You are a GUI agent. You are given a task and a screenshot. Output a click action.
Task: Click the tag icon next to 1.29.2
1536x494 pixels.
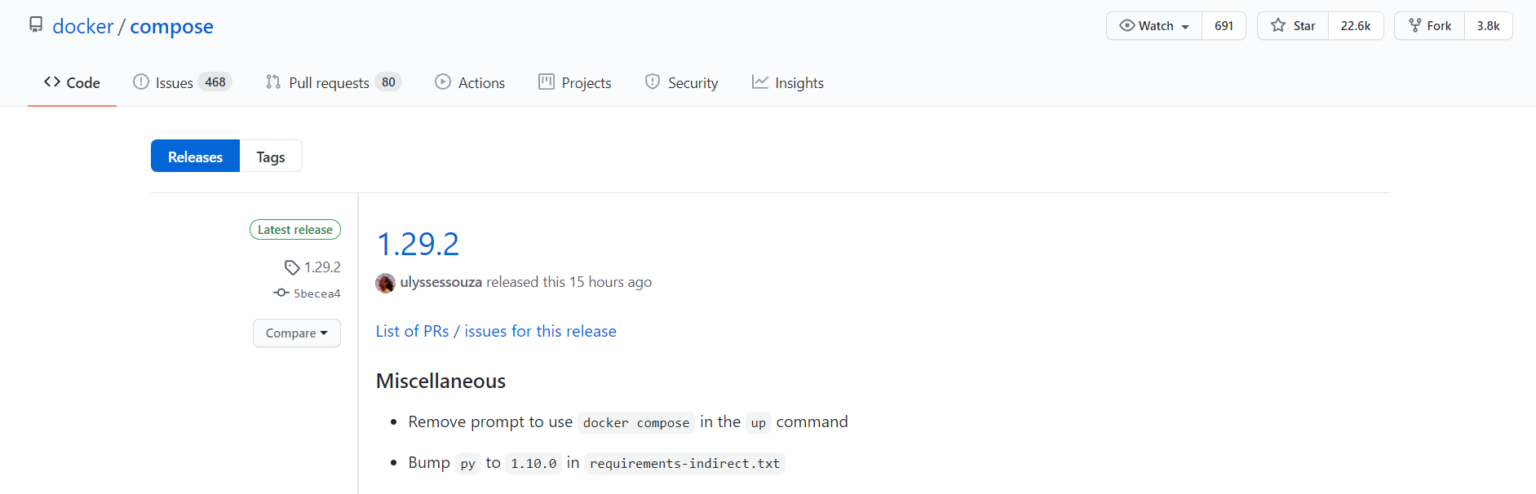(292, 267)
